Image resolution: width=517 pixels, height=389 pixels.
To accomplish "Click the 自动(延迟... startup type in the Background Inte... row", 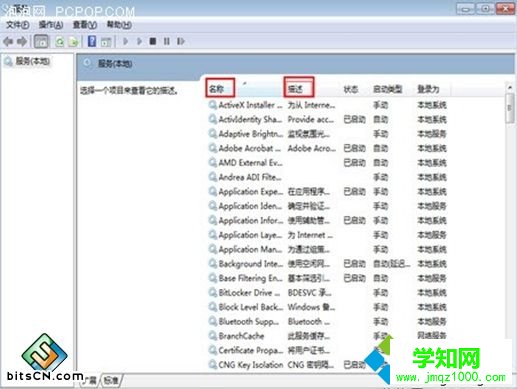I will tap(392, 264).
